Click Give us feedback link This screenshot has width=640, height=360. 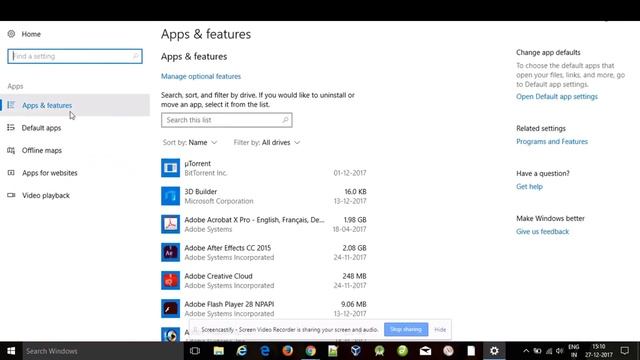(542, 231)
